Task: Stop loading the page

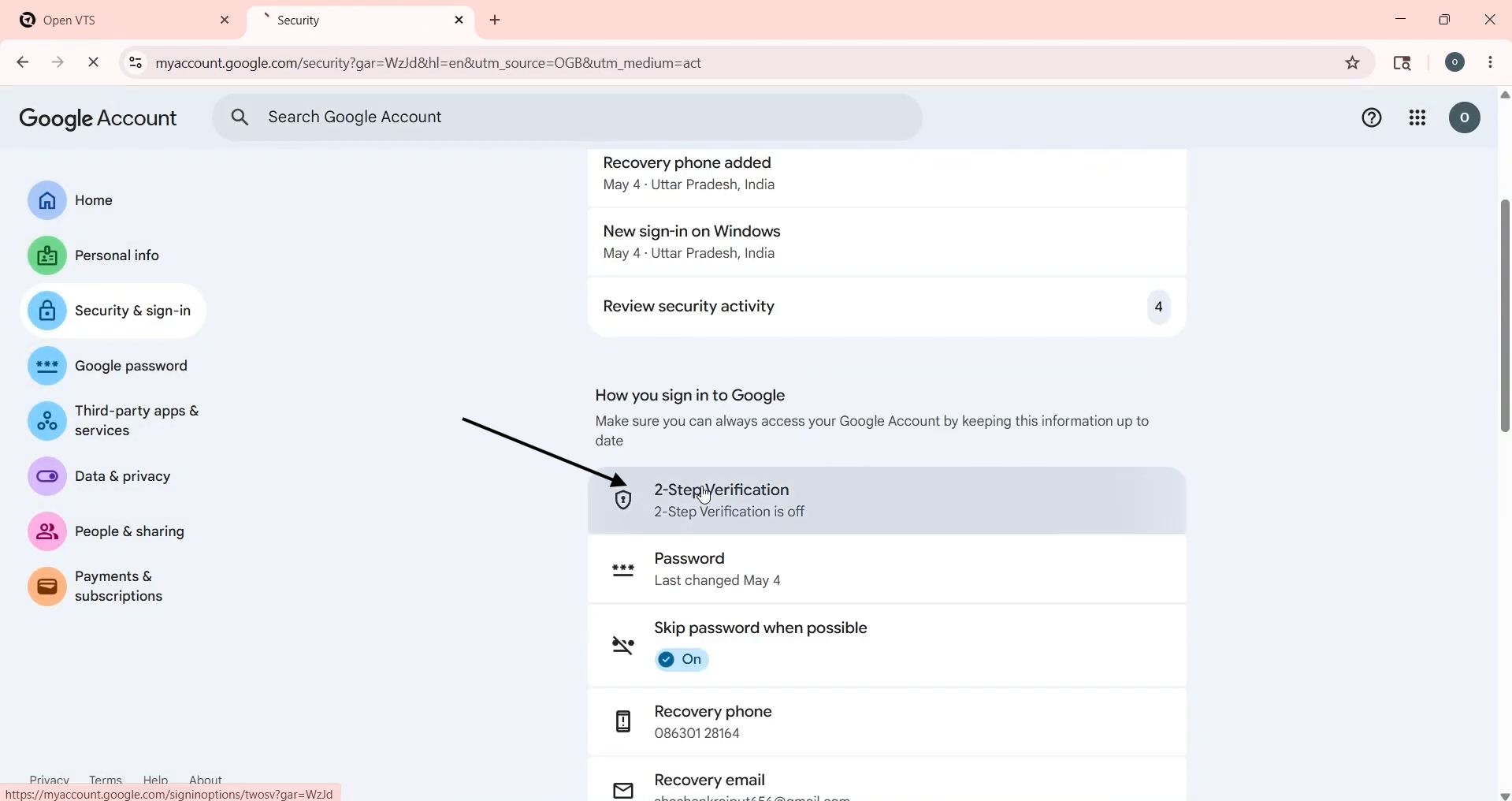Action: [x=94, y=62]
